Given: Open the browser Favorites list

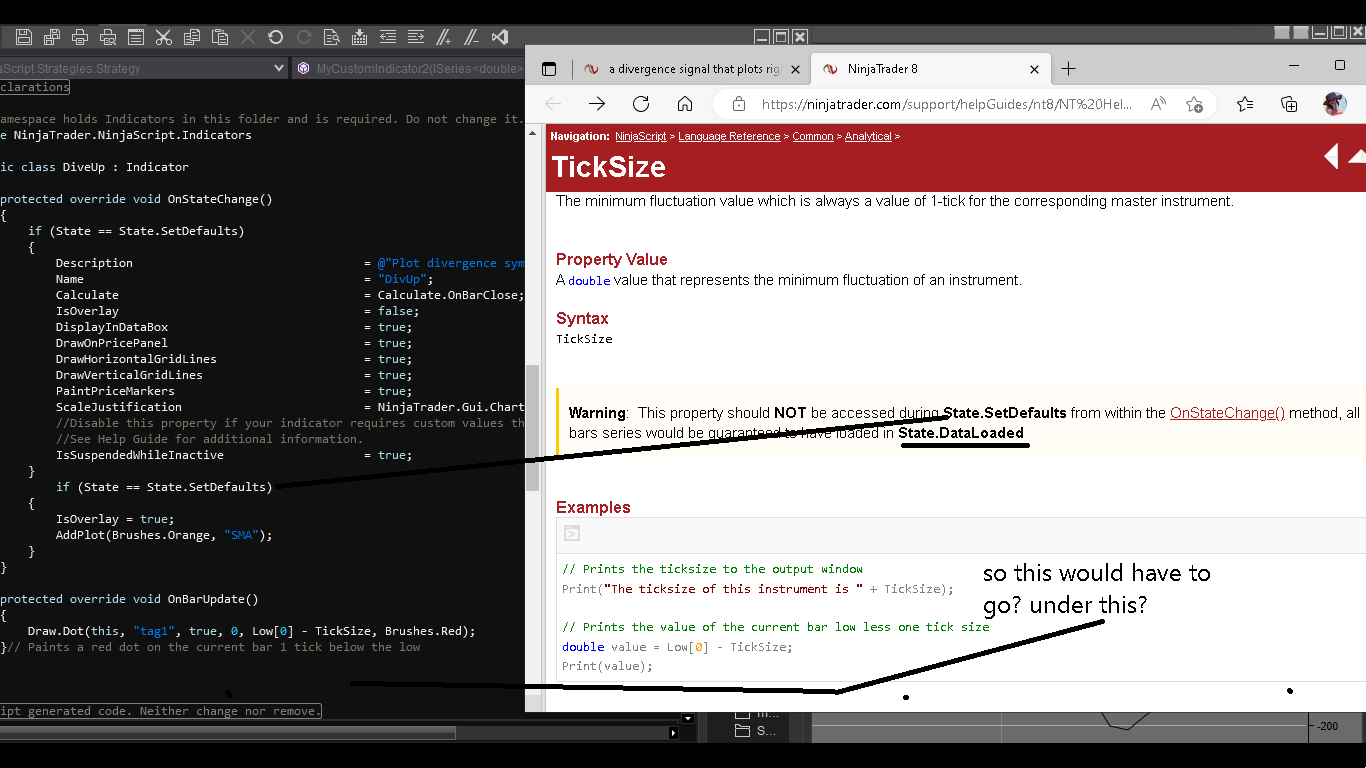Looking at the screenshot, I should 1245,104.
